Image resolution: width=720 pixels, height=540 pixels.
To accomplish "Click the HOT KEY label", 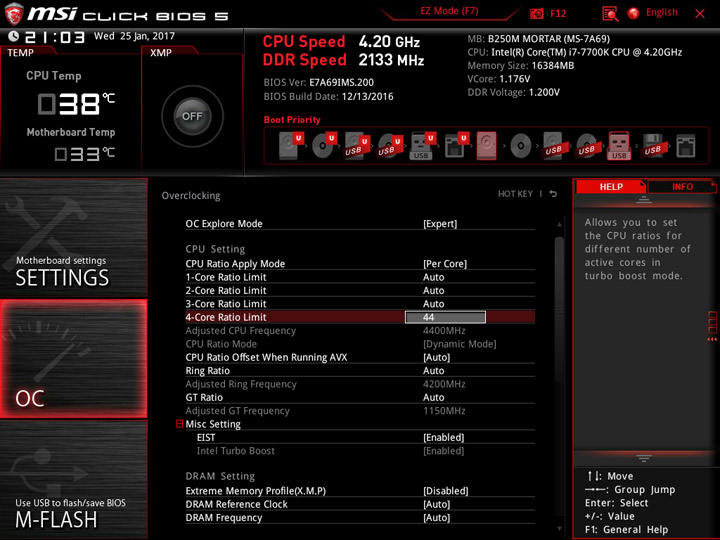I will point(515,194).
